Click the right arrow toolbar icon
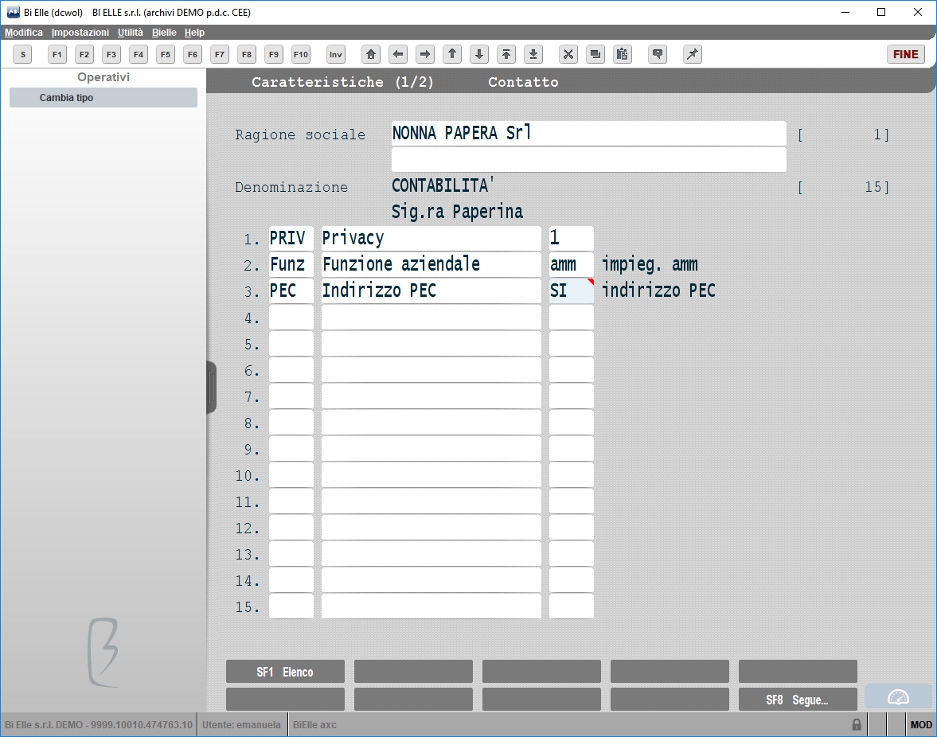 425,54
